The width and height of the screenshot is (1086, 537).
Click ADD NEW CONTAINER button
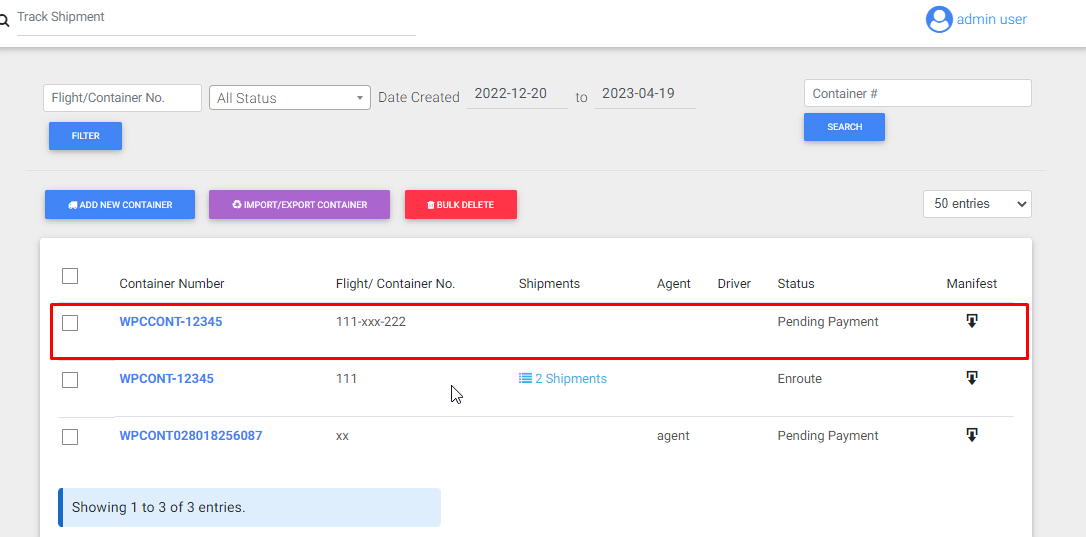pyautogui.click(x=120, y=204)
